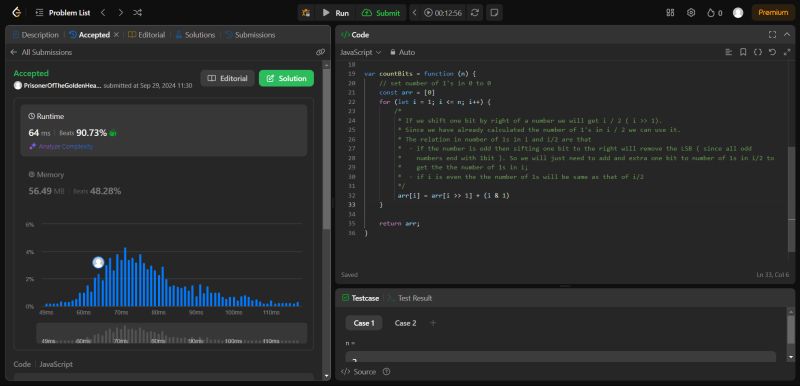Screen dimensions: 800x386
Task: Open the layout manager icon
Action: pyautogui.click(x=670, y=13)
